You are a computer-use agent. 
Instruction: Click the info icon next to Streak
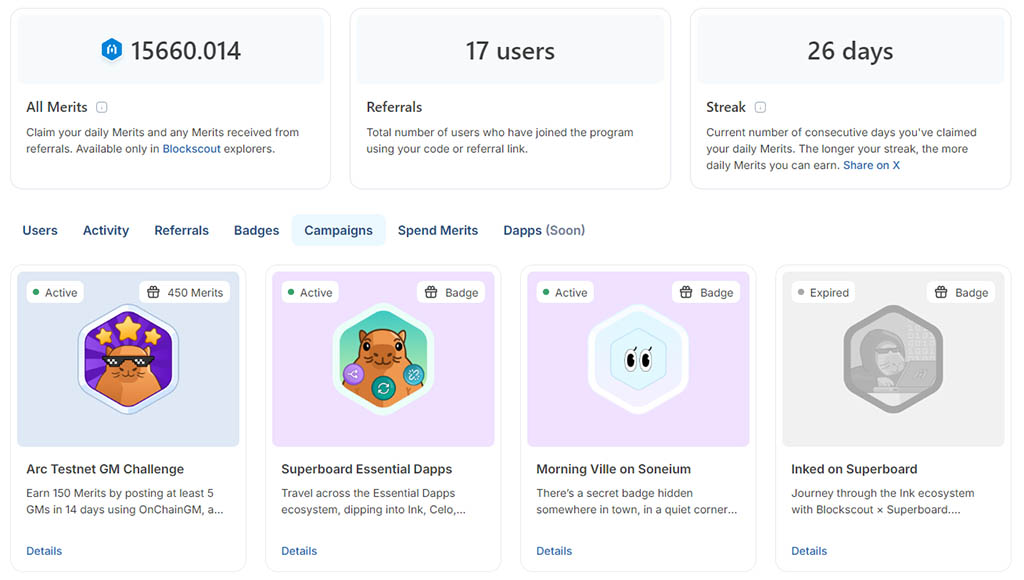pyautogui.click(x=760, y=107)
